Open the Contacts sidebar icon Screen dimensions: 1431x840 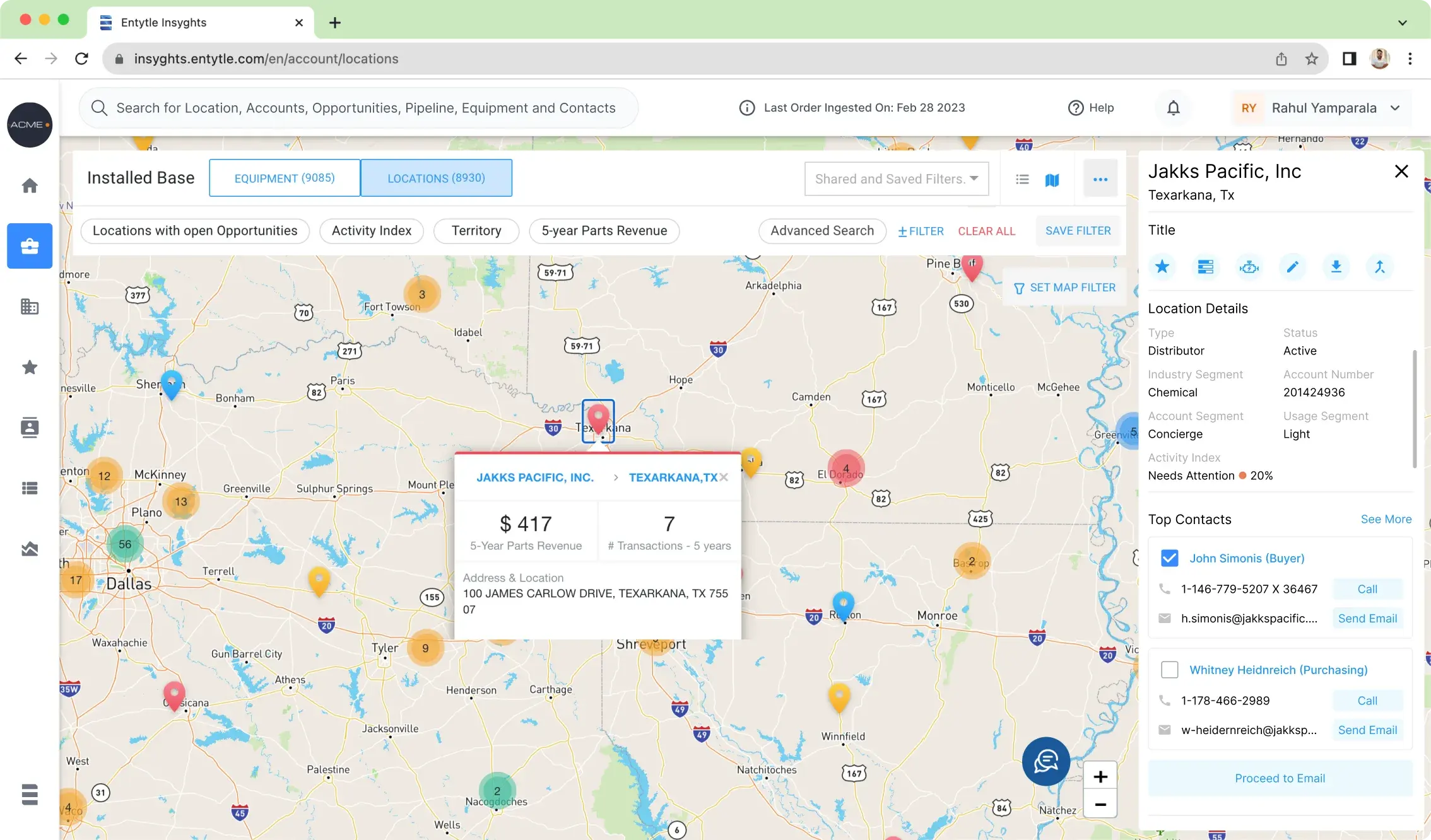[30, 428]
